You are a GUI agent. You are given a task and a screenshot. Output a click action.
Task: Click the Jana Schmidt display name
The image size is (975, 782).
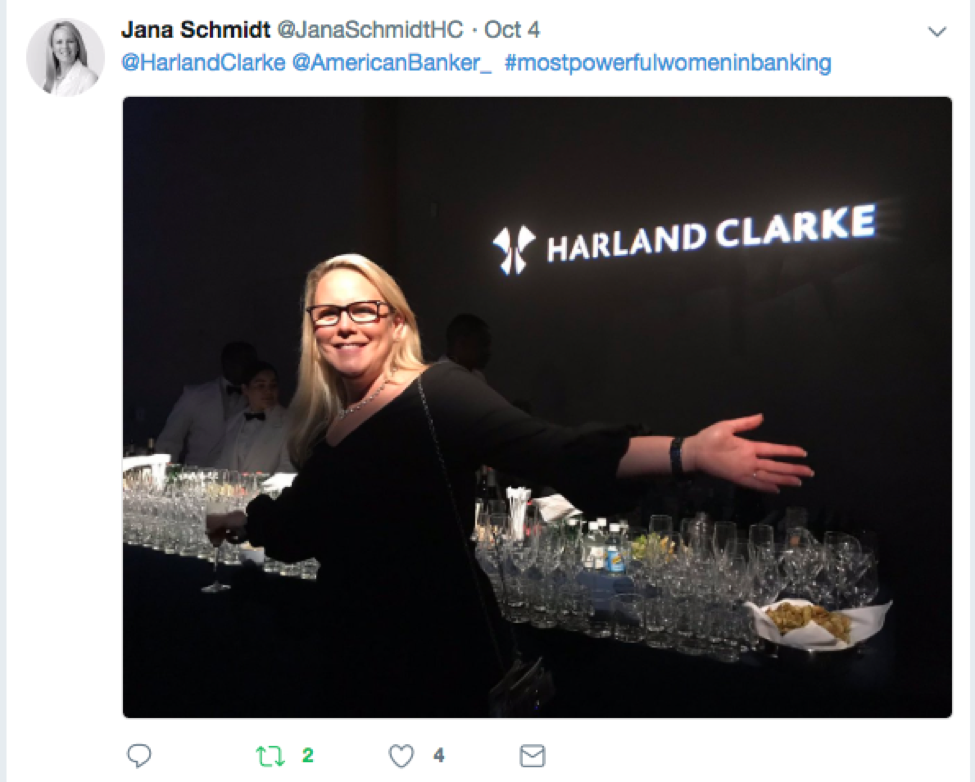pyautogui.click(x=196, y=30)
